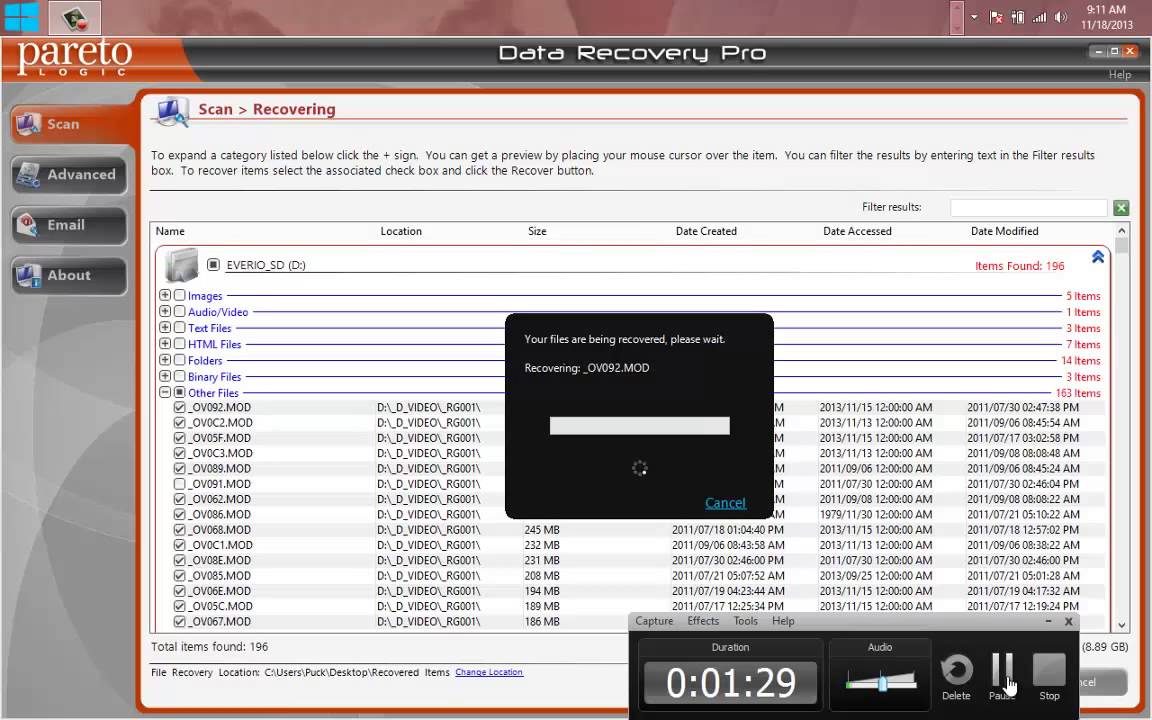Image resolution: width=1152 pixels, height=720 pixels.
Task: Adjust the recorder Audio level slider
Action: coord(882,682)
